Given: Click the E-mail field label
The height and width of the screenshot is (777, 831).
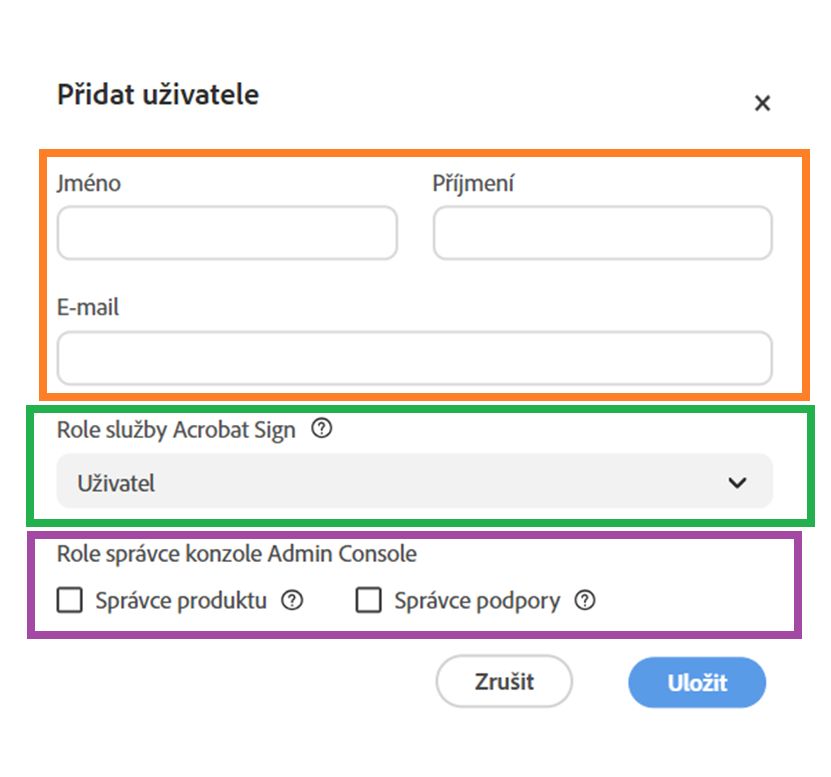Looking at the screenshot, I should click(88, 308).
